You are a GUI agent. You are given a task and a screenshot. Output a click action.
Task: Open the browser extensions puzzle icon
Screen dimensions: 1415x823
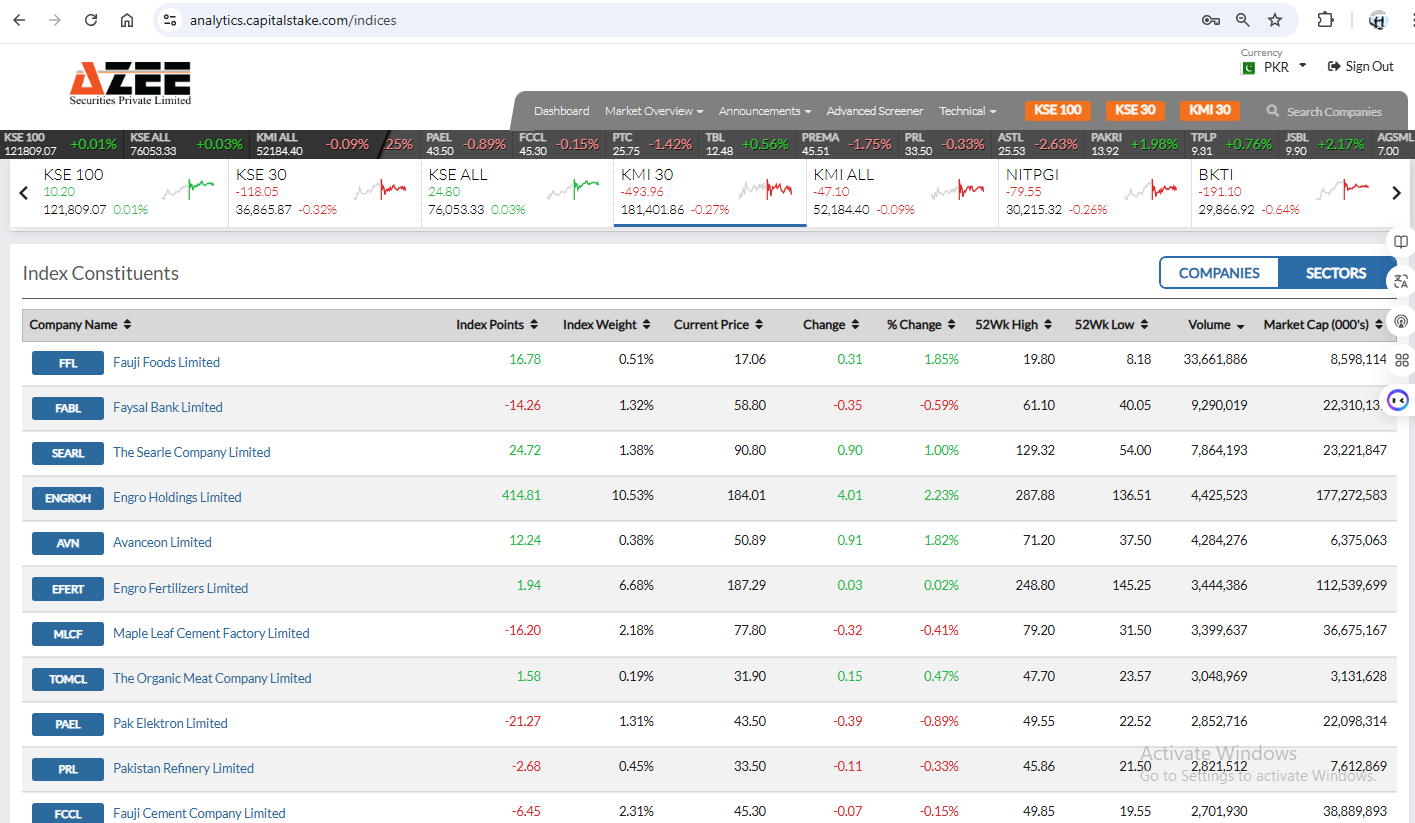[1326, 20]
